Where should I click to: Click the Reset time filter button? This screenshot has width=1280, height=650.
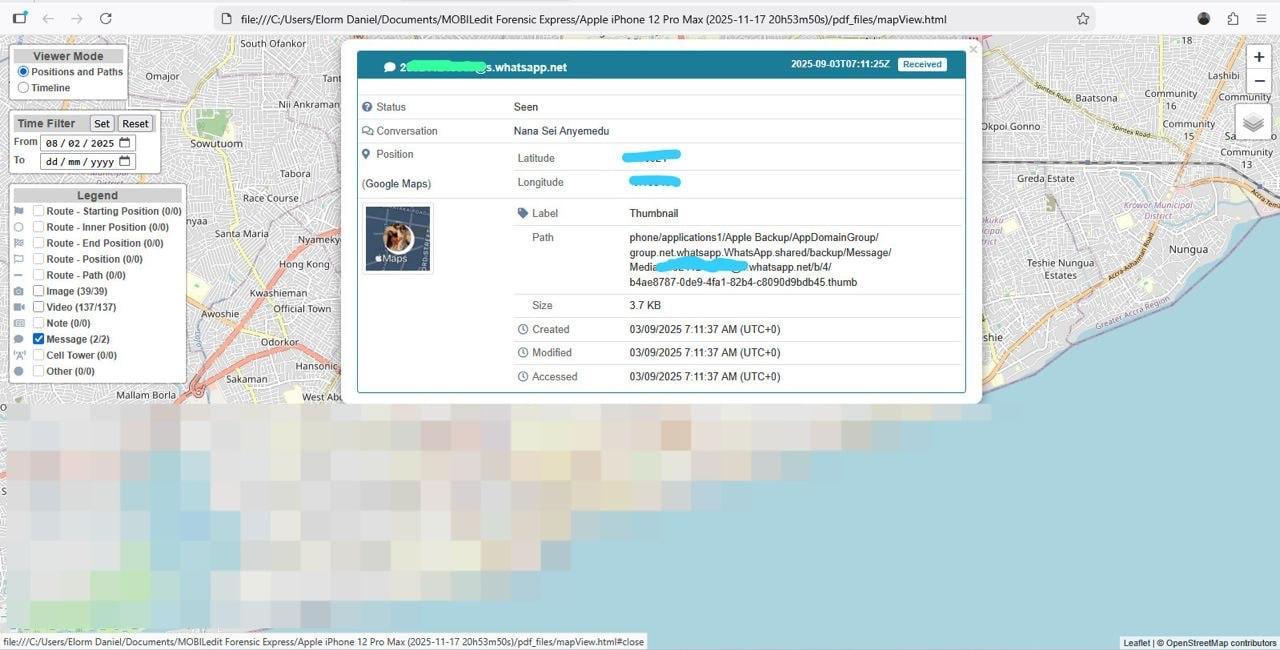(135, 124)
